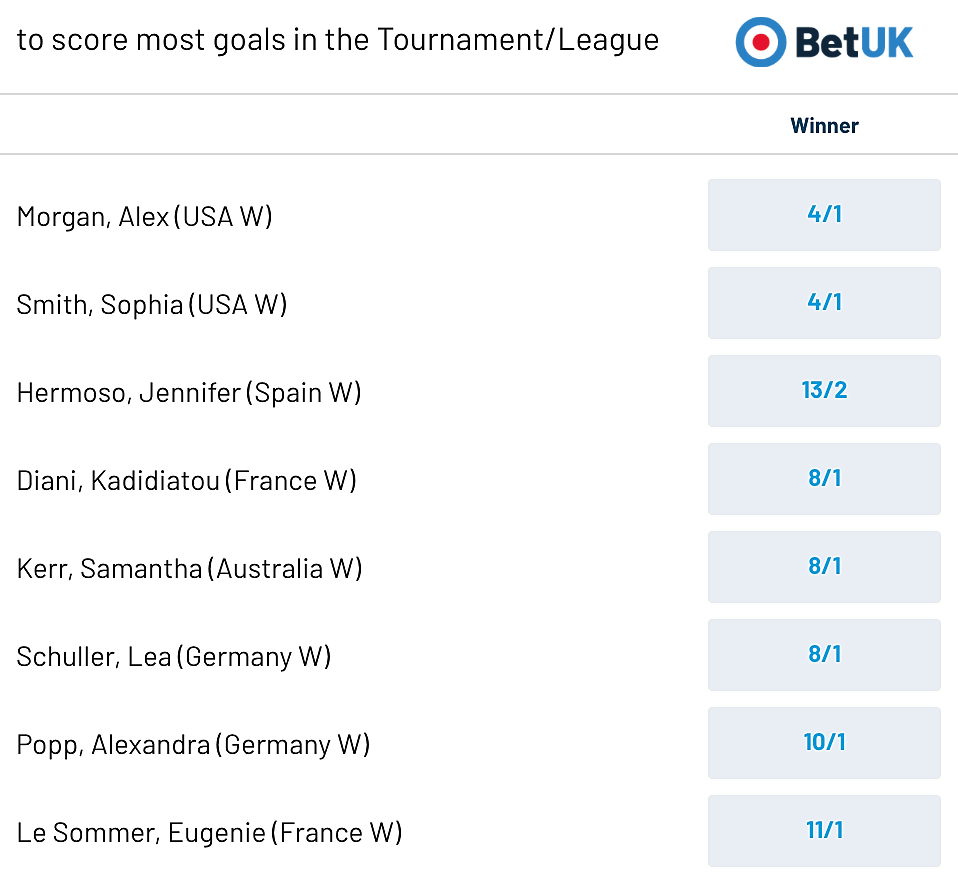This screenshot has height=894, width=958.
Task: Select Lea Schuller 8/1 odds button
Action: click(x=824, y=654)
